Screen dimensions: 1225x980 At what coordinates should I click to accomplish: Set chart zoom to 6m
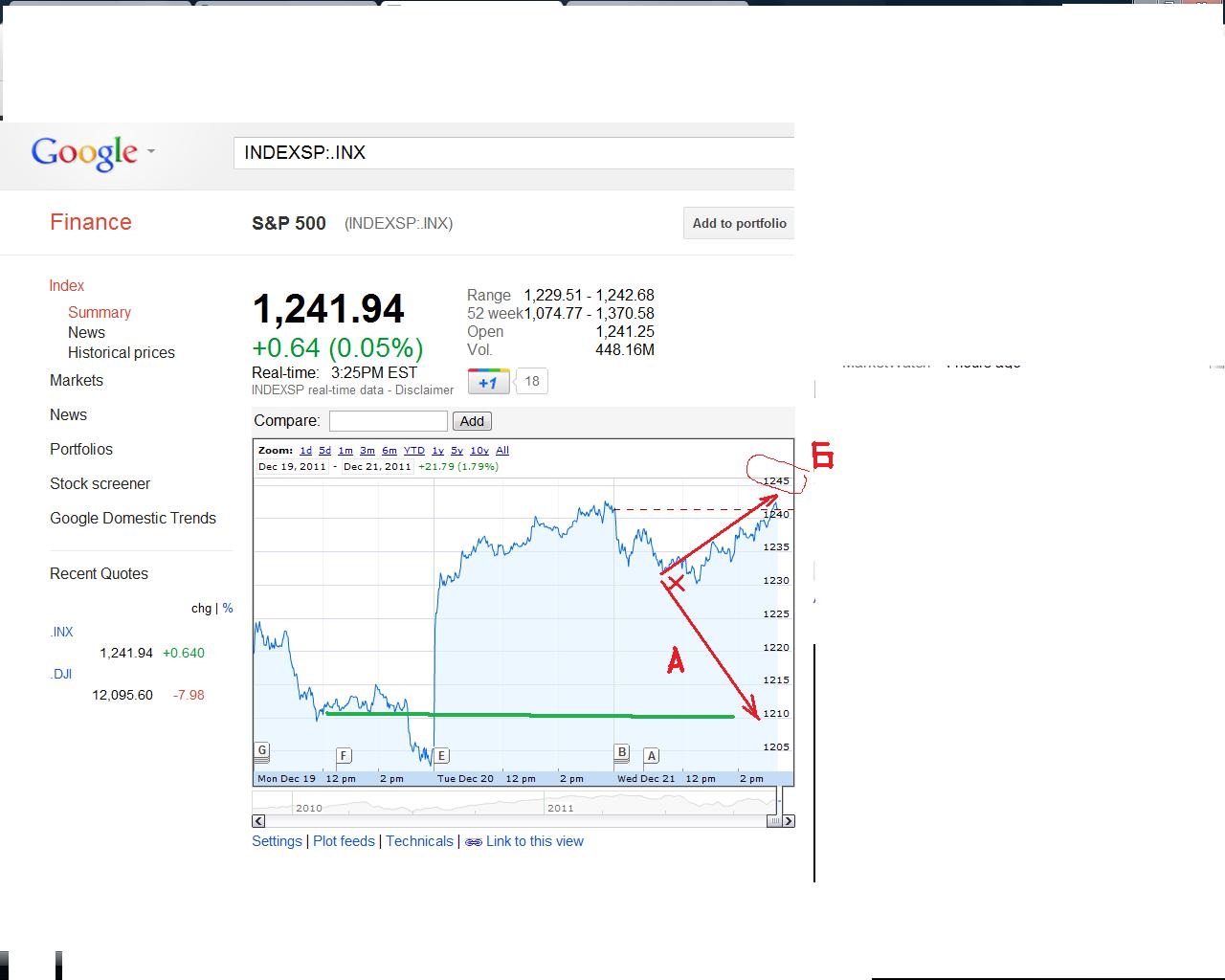pos(390,450)
